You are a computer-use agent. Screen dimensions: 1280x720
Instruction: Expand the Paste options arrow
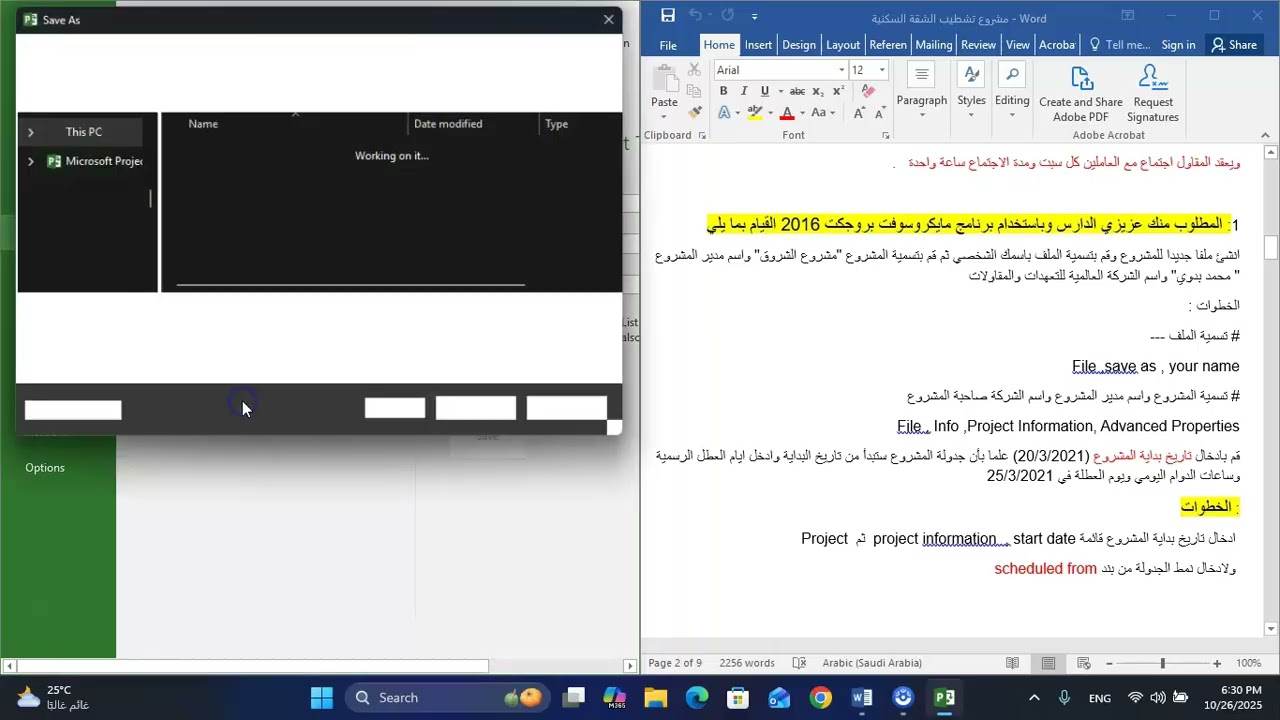click(x=664, y=118)
